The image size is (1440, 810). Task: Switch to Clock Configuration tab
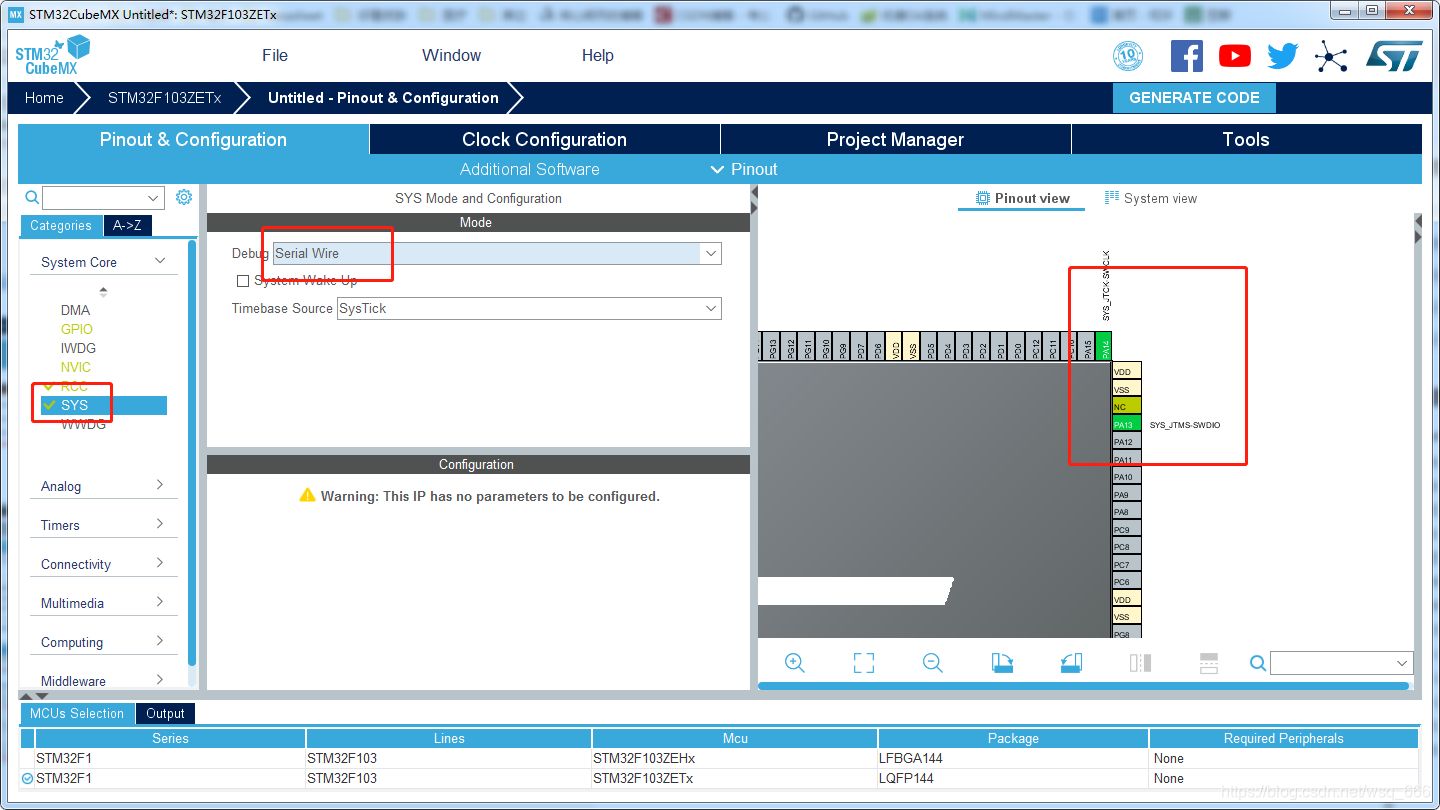(x=544, y=140)
